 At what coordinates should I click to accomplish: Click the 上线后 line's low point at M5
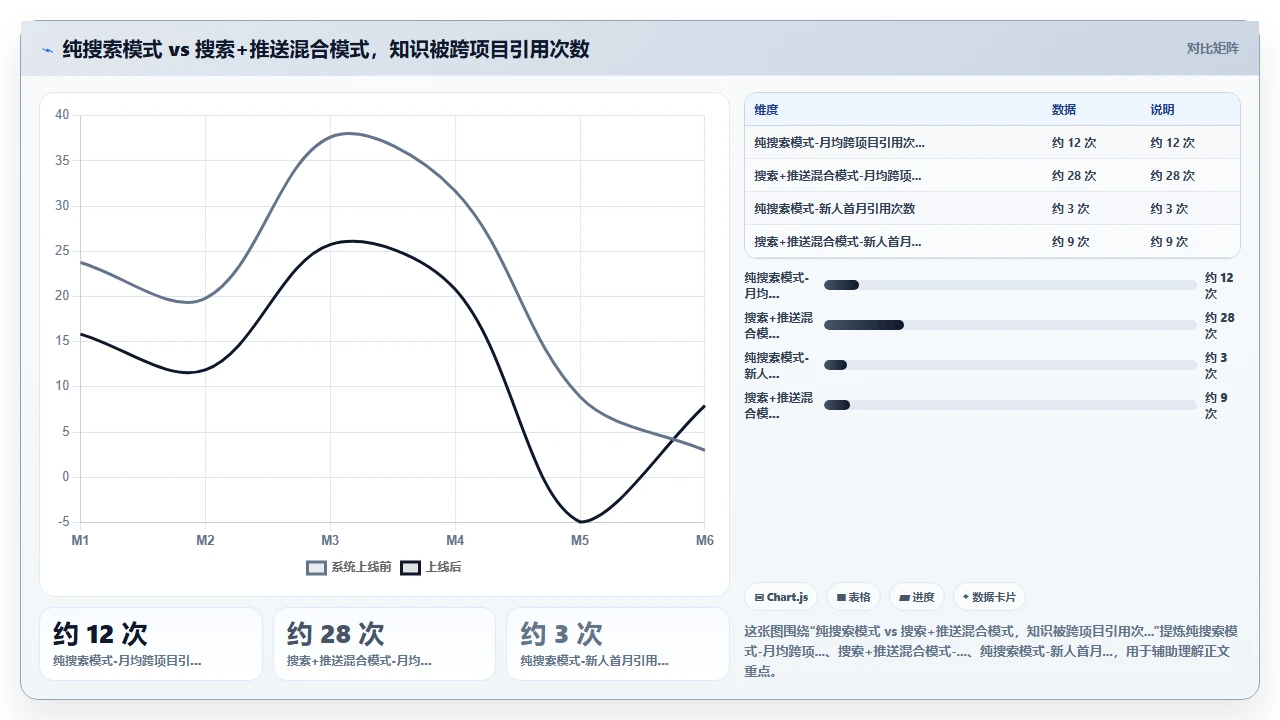tap(580, 522)
